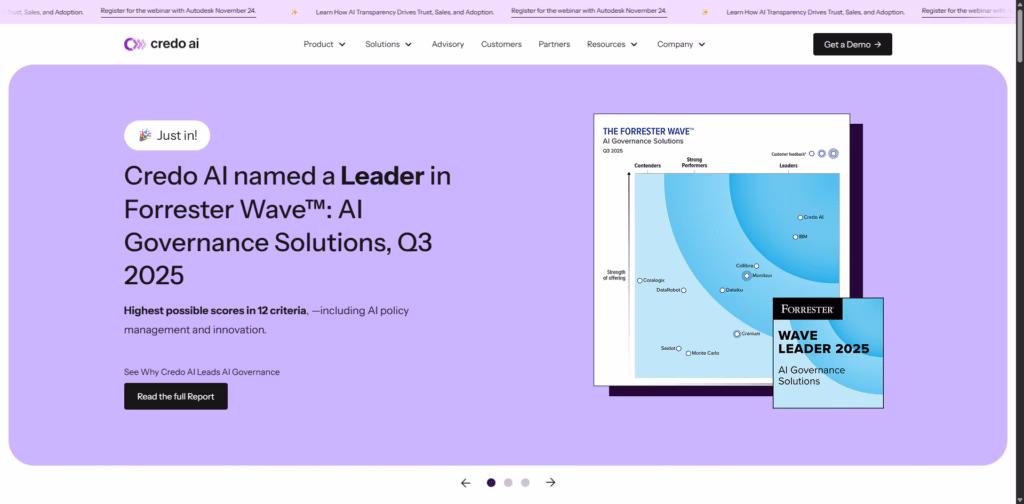This screenshot has width=1024, height=504.
Task: Go to the Customers page
Action: coord(502,44)
